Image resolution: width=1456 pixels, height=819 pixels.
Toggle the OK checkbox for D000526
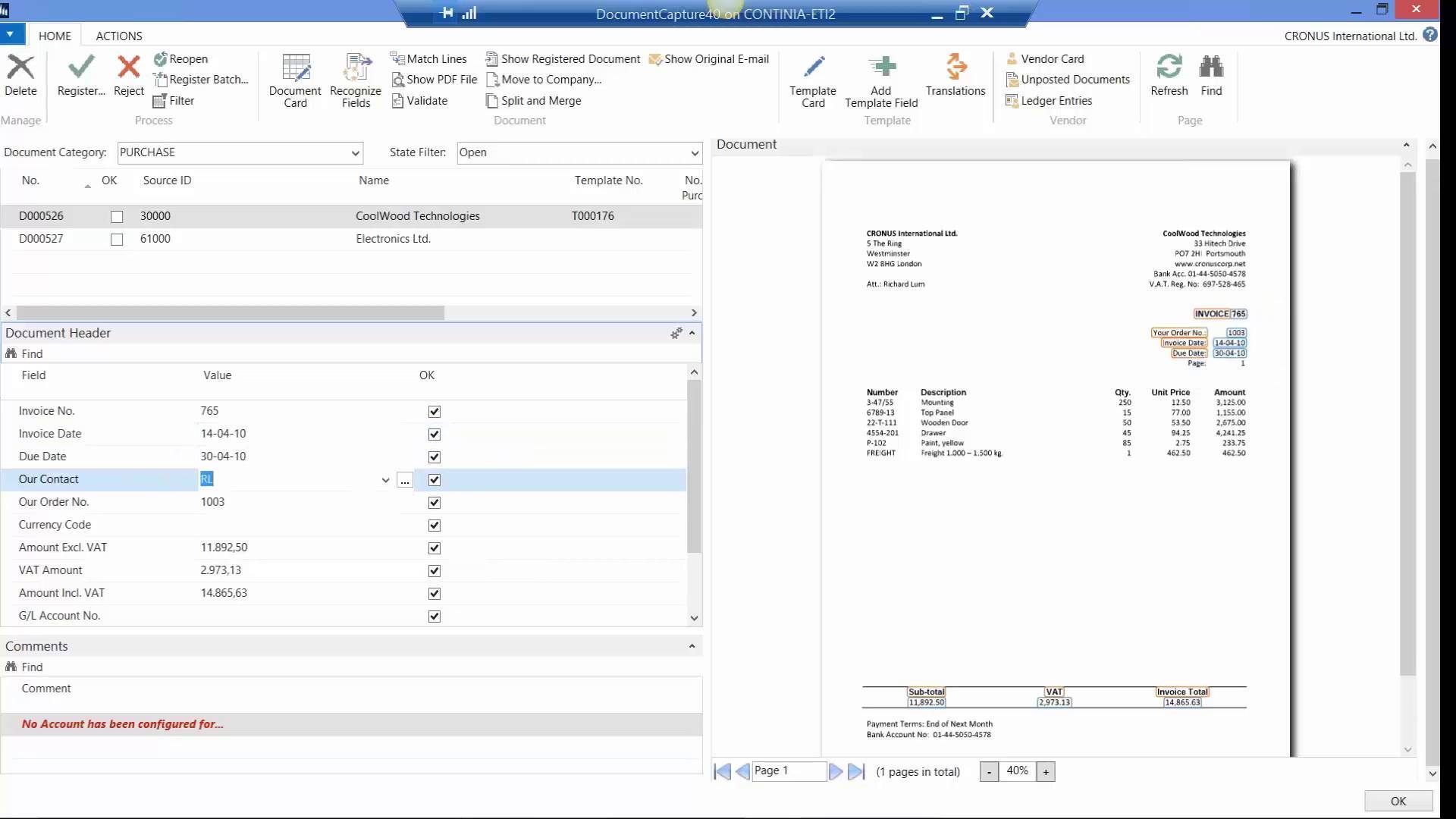117,216
